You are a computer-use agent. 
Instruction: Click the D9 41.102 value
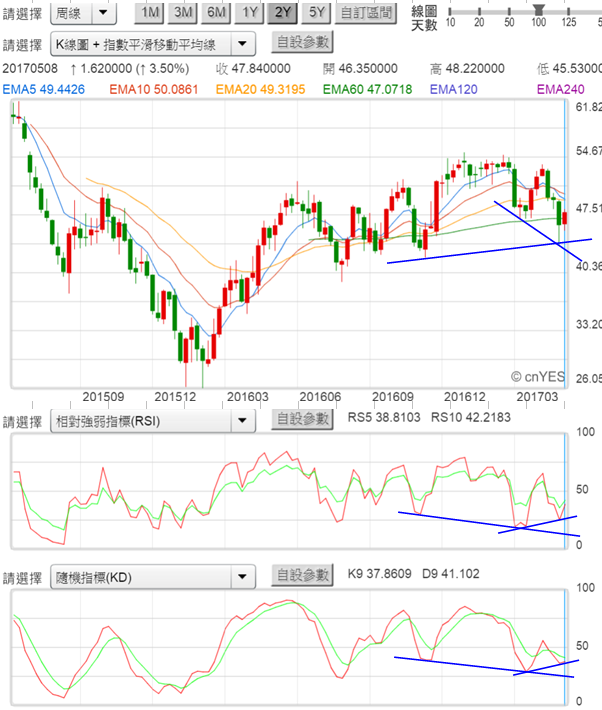point(451,574)
